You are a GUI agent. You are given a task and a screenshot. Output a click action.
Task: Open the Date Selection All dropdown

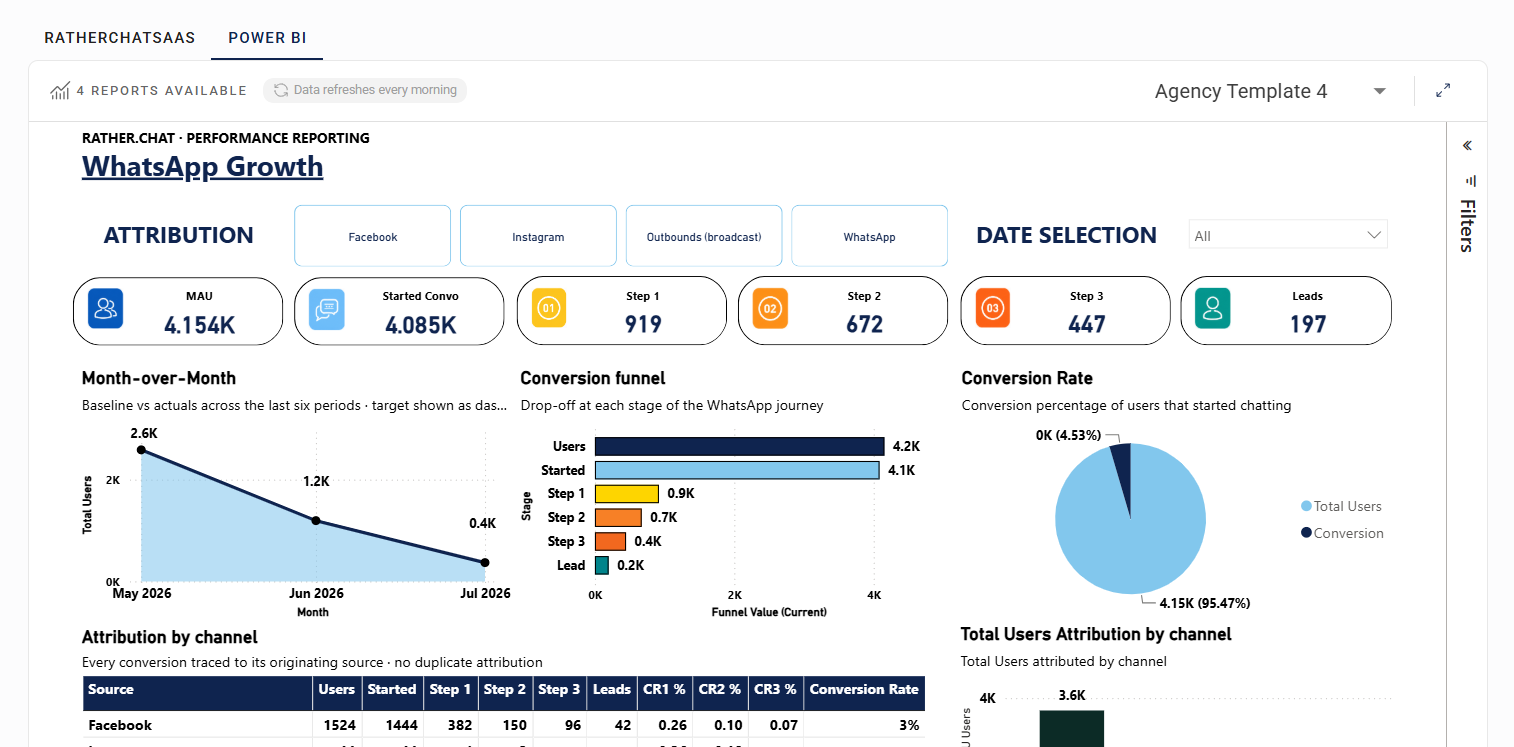click(1288, 235)
